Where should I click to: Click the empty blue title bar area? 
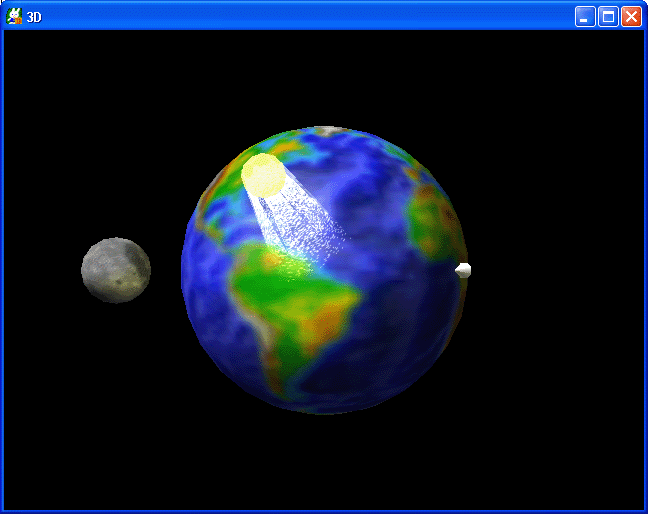point(300,16)
